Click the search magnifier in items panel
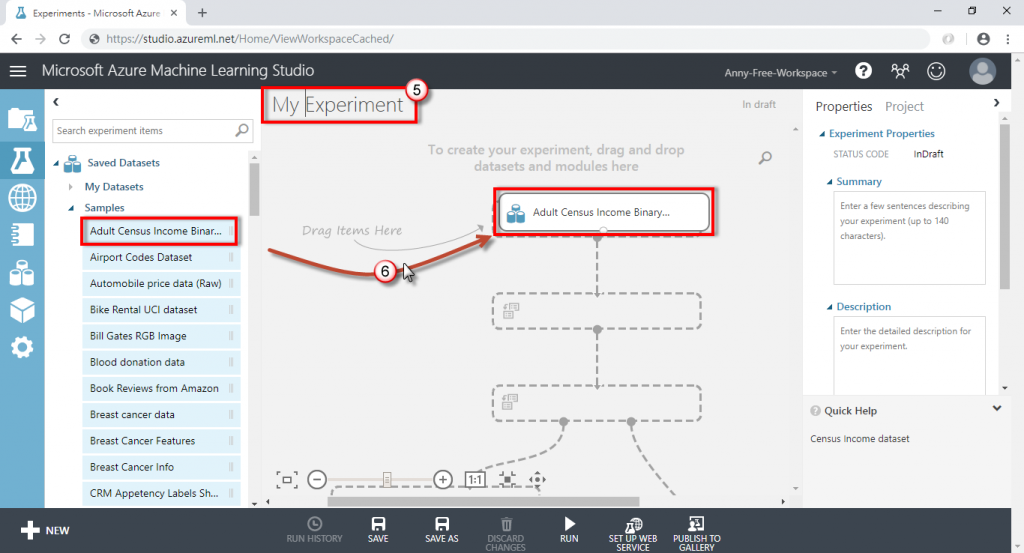The image size is (1024, 553). pos(242,131)
